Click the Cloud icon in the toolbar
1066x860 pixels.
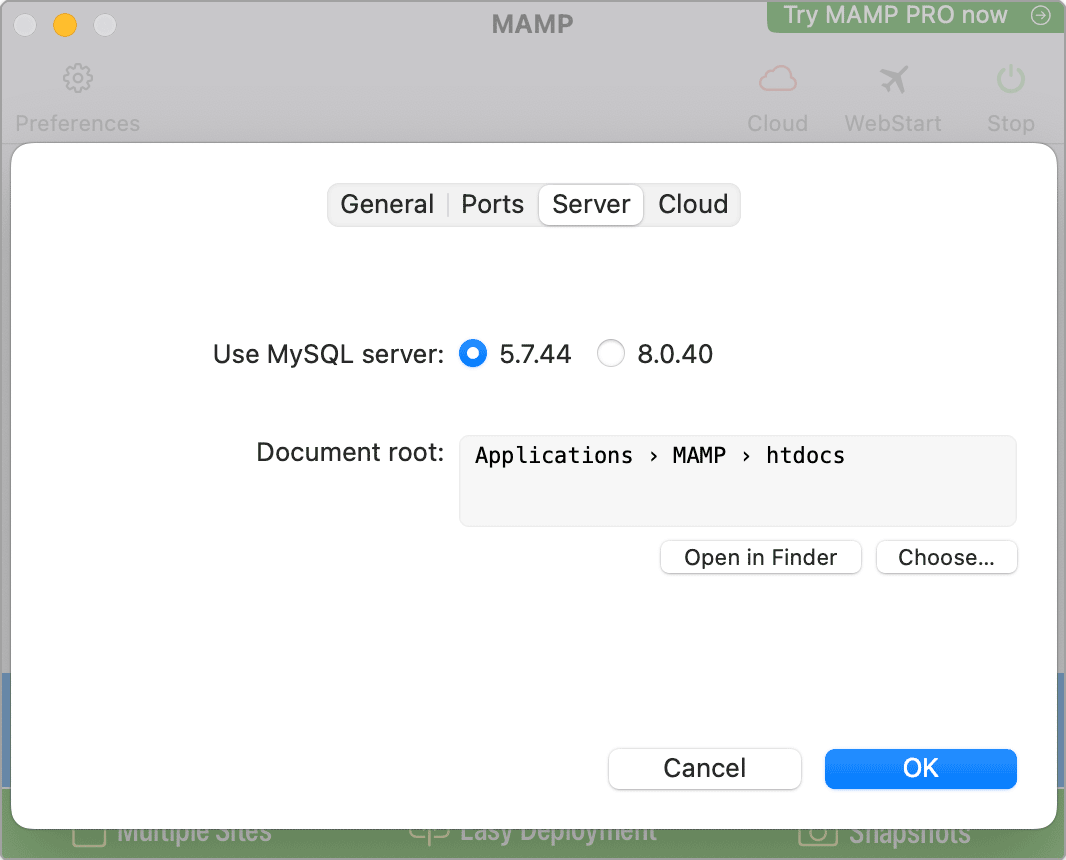pyautogui.click(x=778, y=79)
